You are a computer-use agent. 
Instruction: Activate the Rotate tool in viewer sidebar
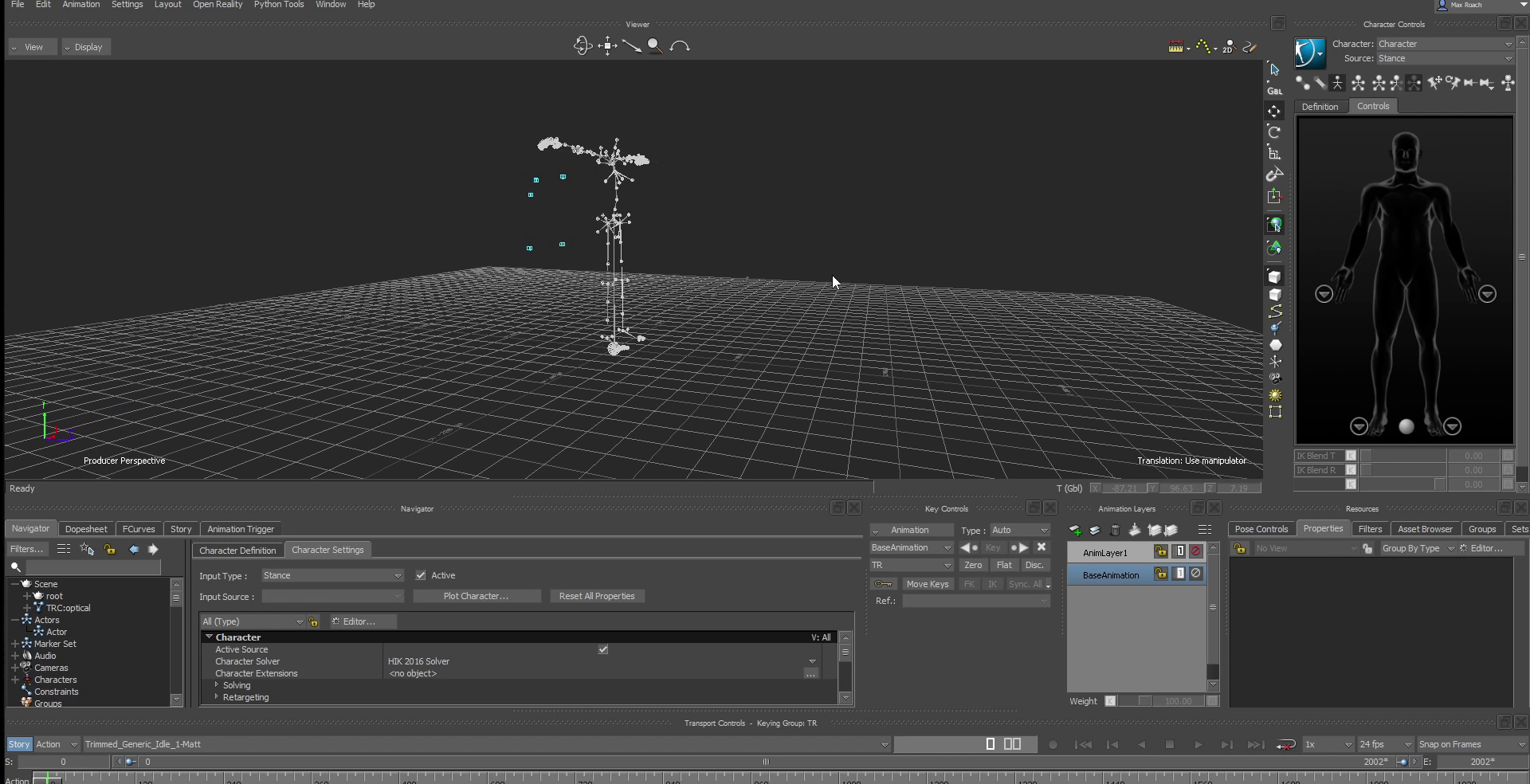1274,132
